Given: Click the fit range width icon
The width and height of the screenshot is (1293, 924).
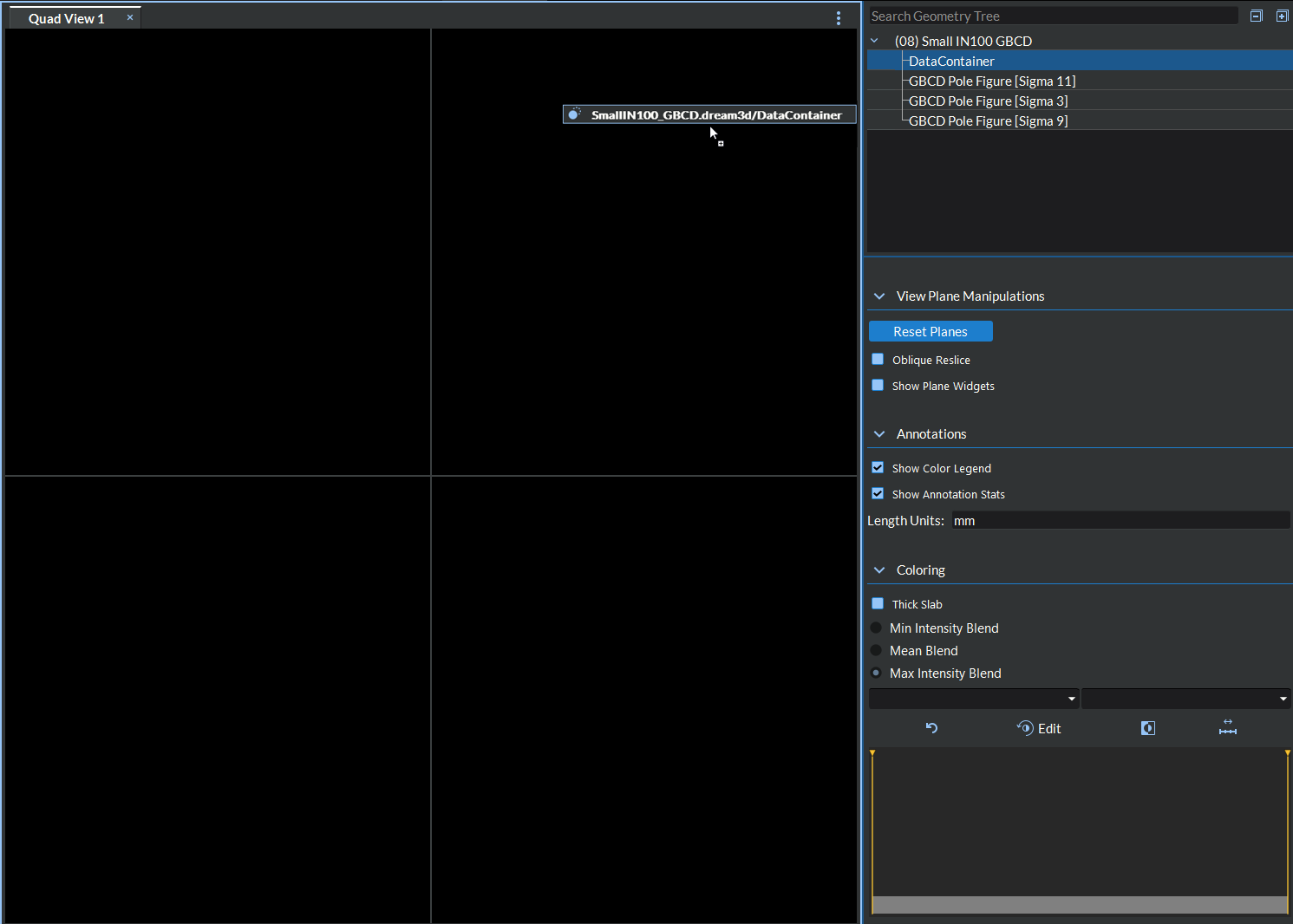Looking at the screenshot, I should coord(1228,727).
